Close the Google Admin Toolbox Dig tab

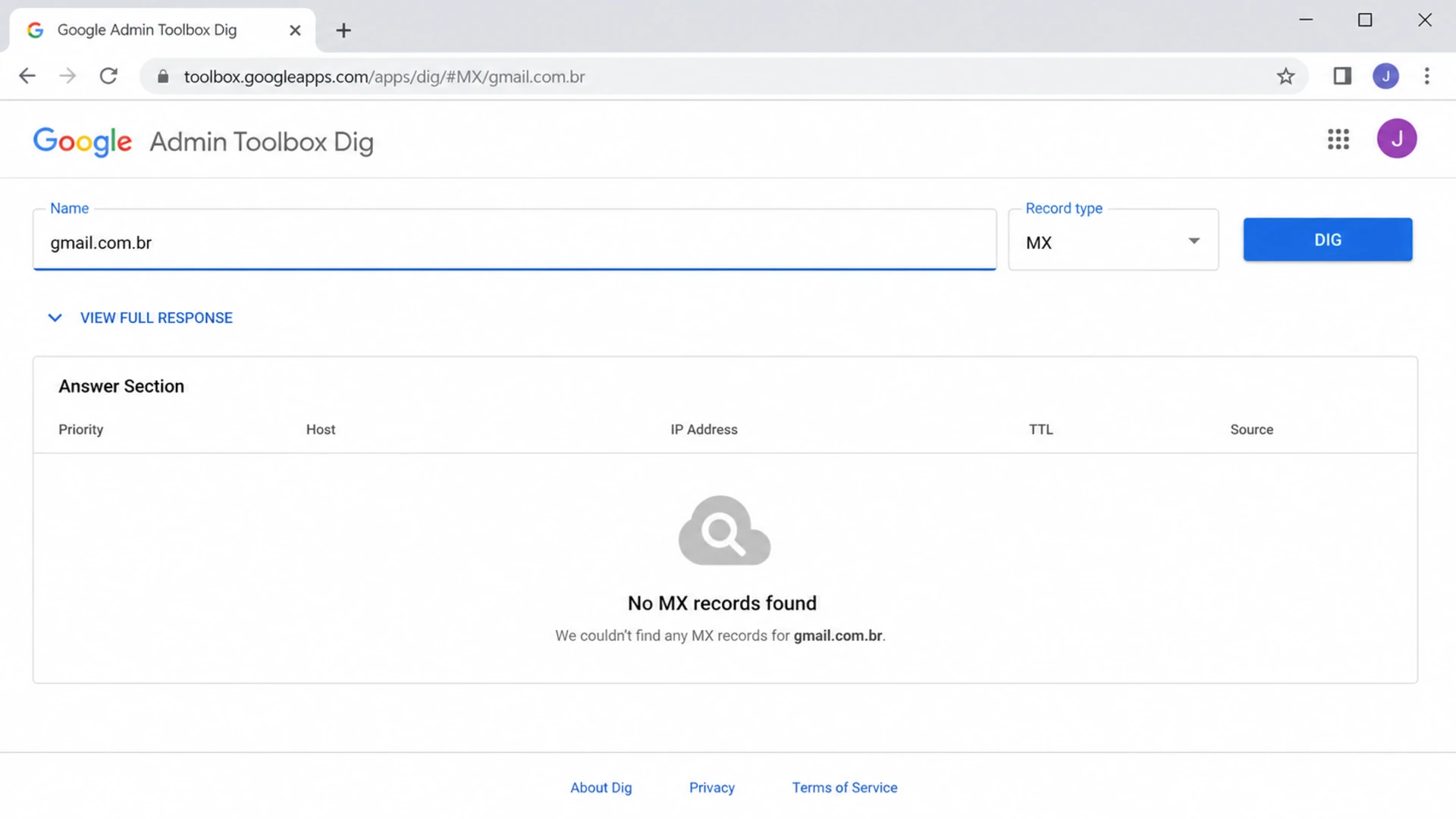tap(295, 30)
